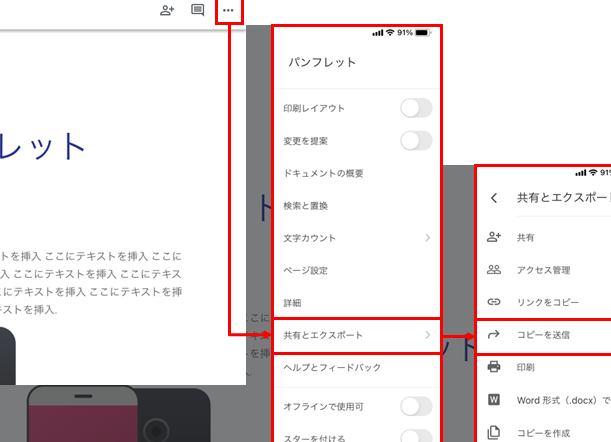The image size is (611, 442).
Task: Toggle the 印刷レイアウト switch
Action: 416,108
